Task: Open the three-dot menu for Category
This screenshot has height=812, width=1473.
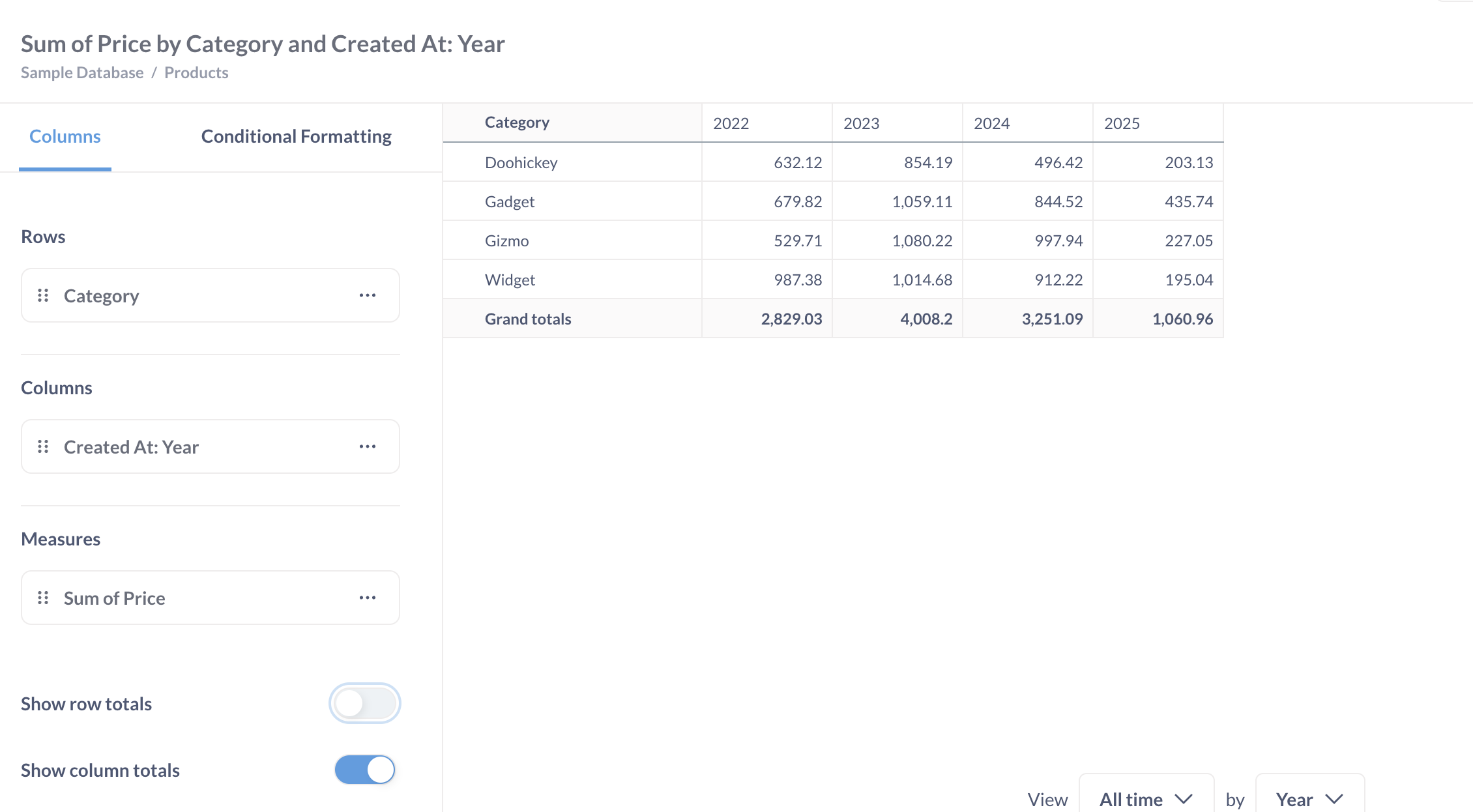Action: (368, 296)
